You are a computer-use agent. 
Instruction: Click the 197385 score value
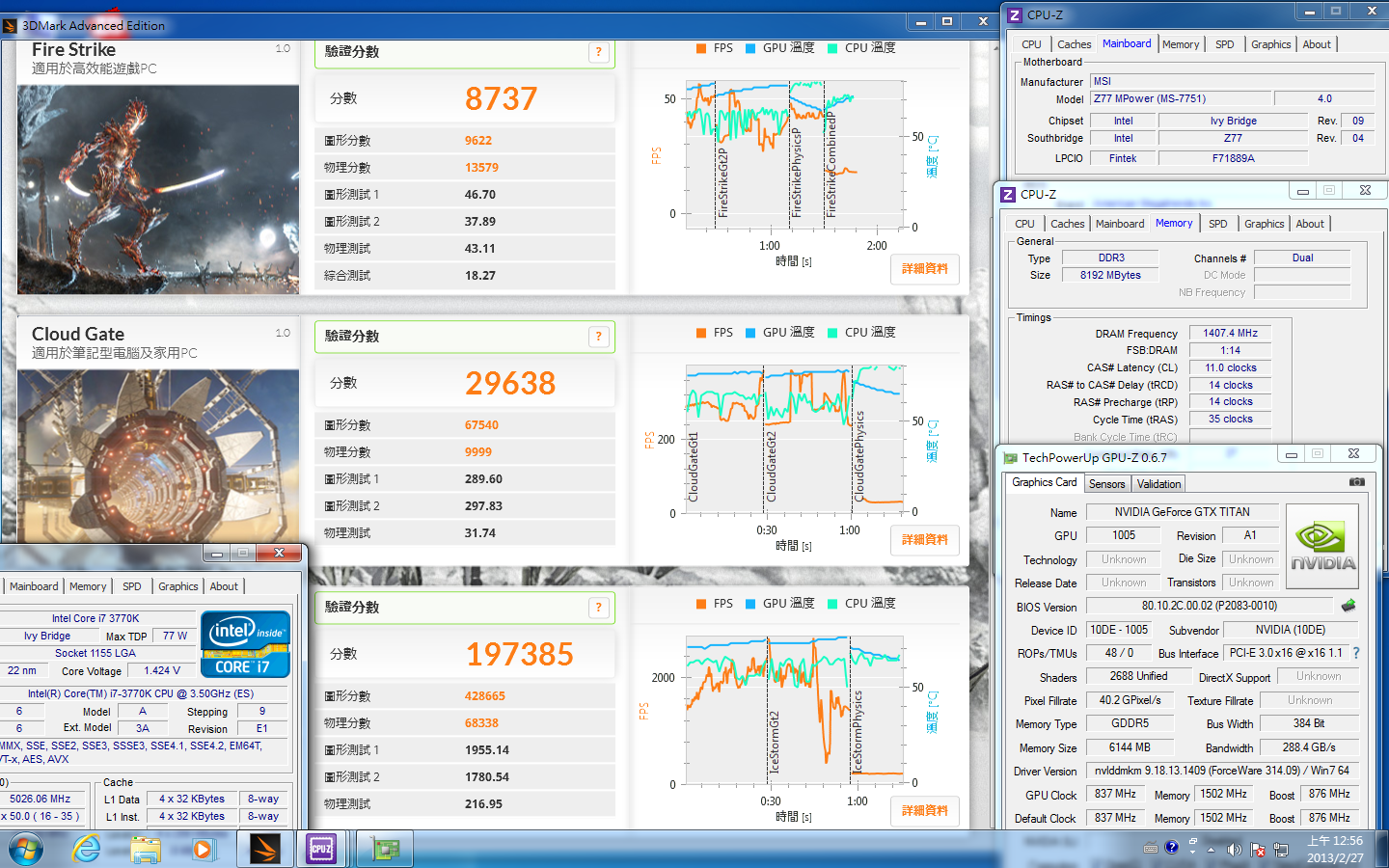520,654
